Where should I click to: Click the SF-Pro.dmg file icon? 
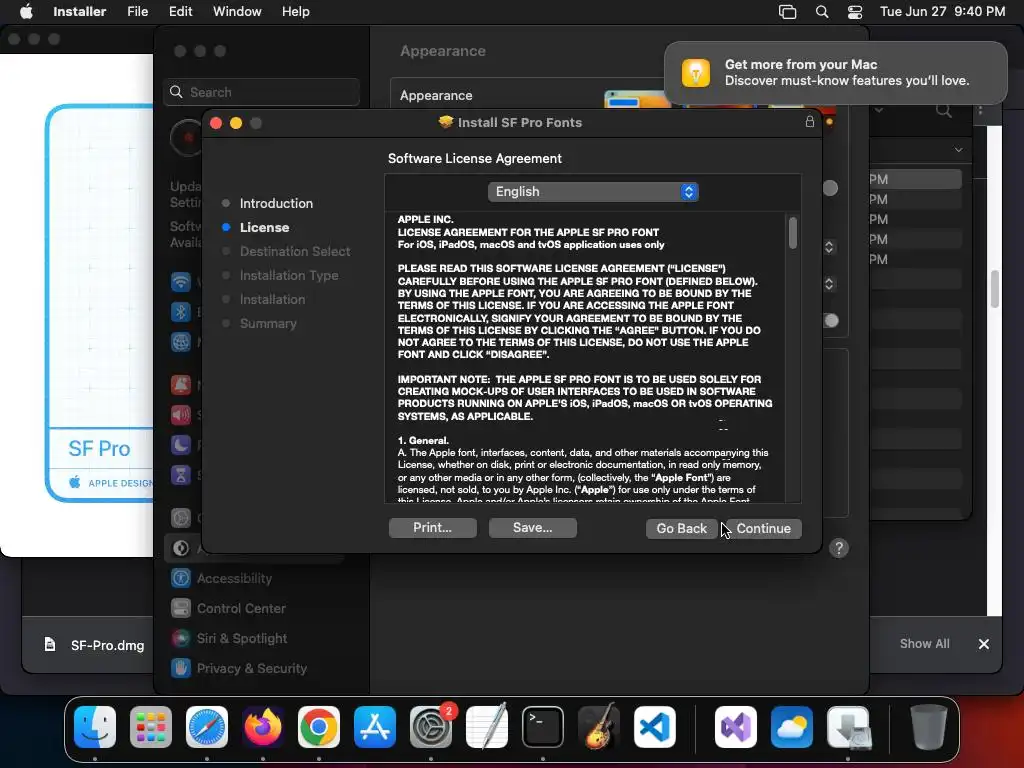tap(50, 645)
